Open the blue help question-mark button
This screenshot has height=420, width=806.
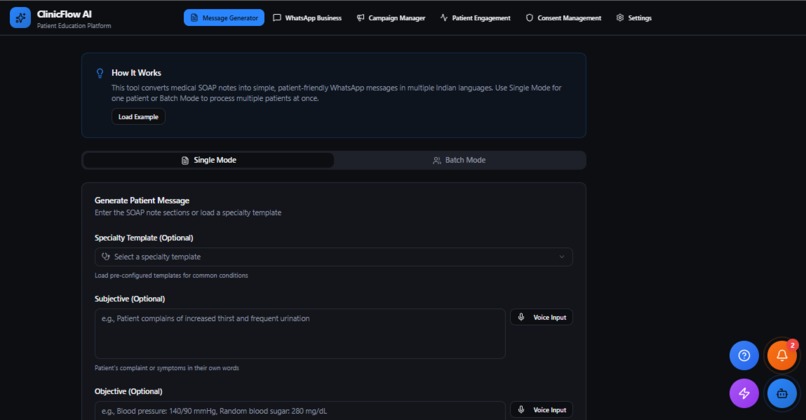744,355
